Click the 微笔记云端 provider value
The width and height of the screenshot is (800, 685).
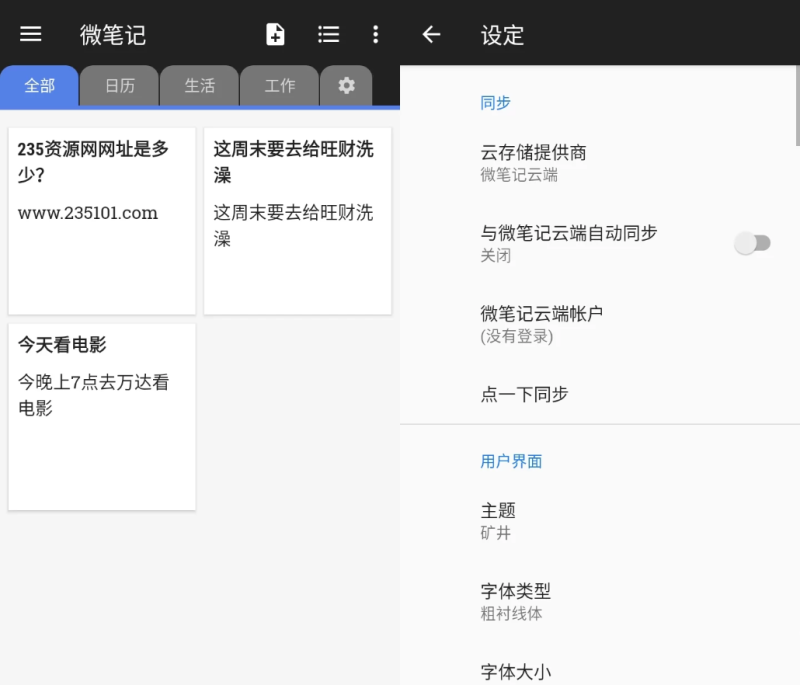coord(519,175)
